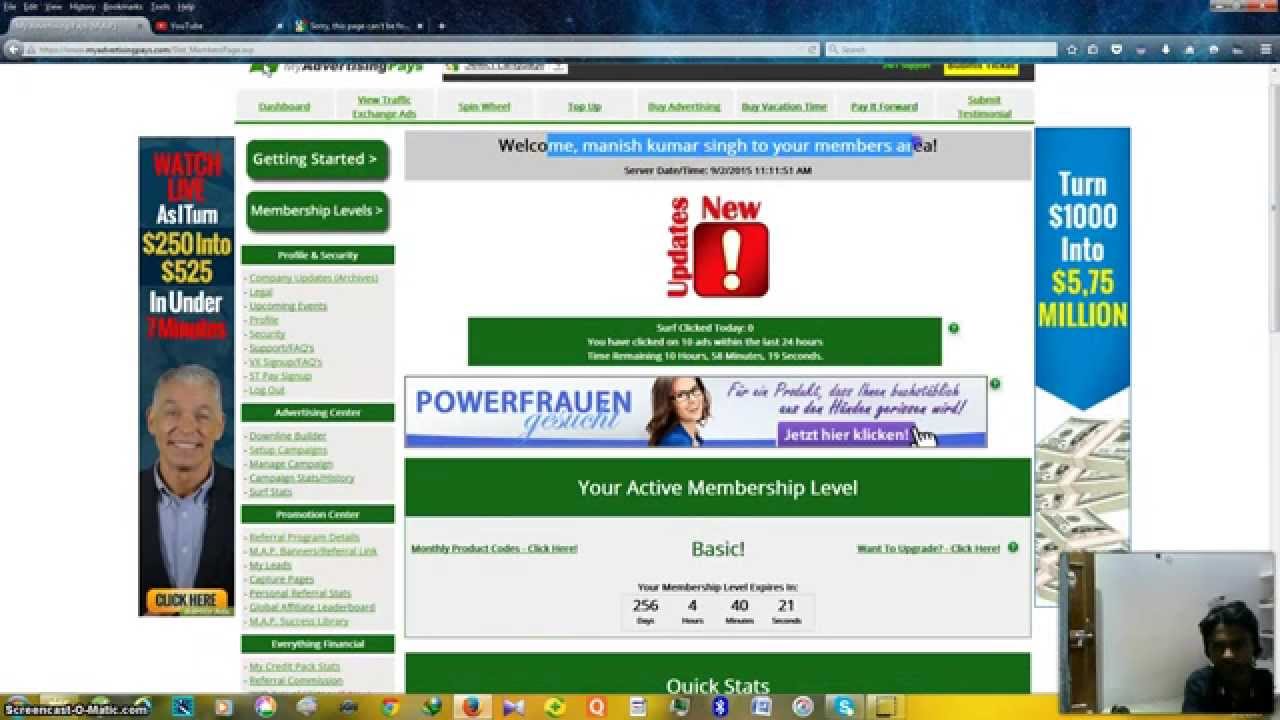The height and width of the screenshot is (720, 1280).
Task: Open the Security link
Action: [x=267, y=334]
